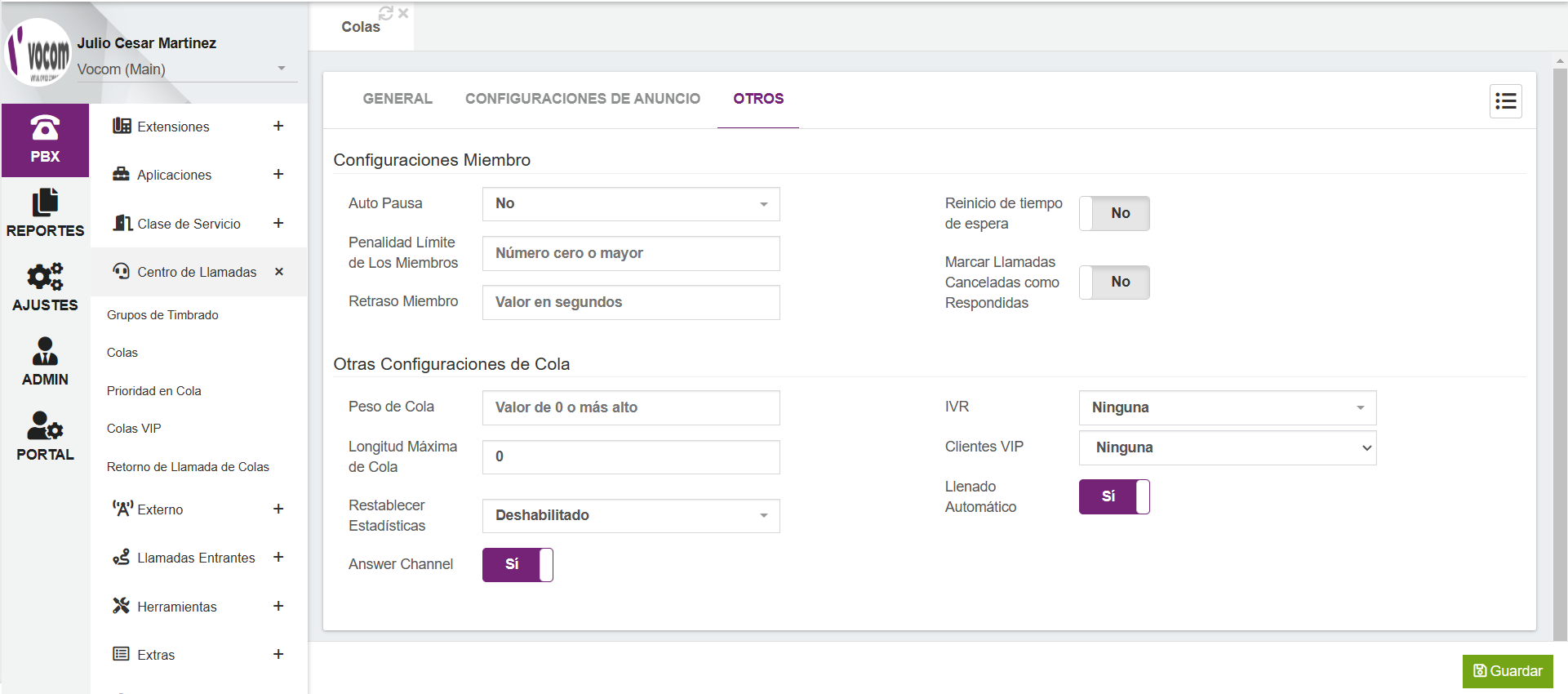This screenshot has height=694, width=1568.
Task: Switch to the General tab
Action: 398,99
